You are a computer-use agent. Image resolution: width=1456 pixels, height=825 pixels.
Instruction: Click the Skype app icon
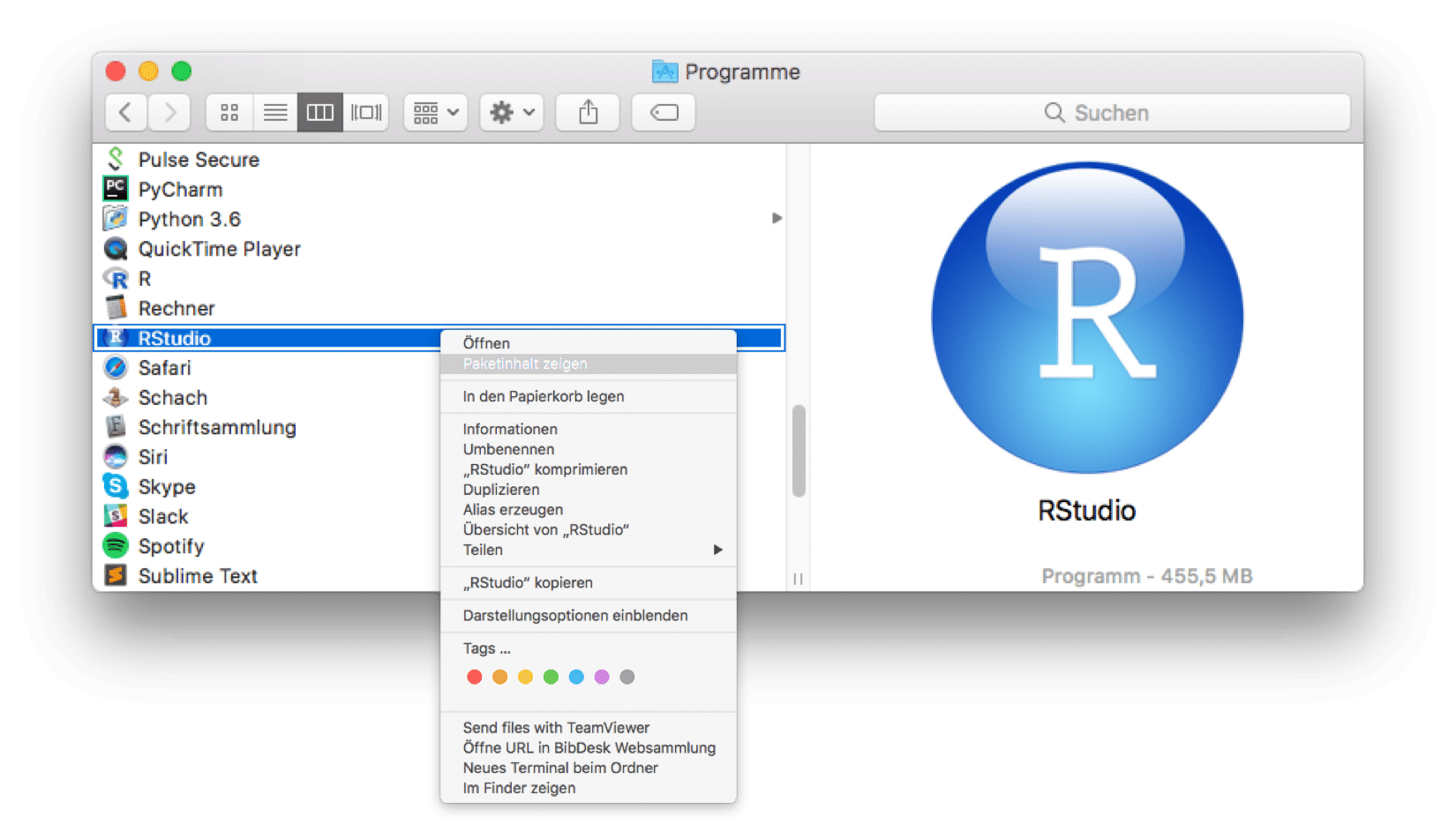pyautogui.click(x=116, y=486)
